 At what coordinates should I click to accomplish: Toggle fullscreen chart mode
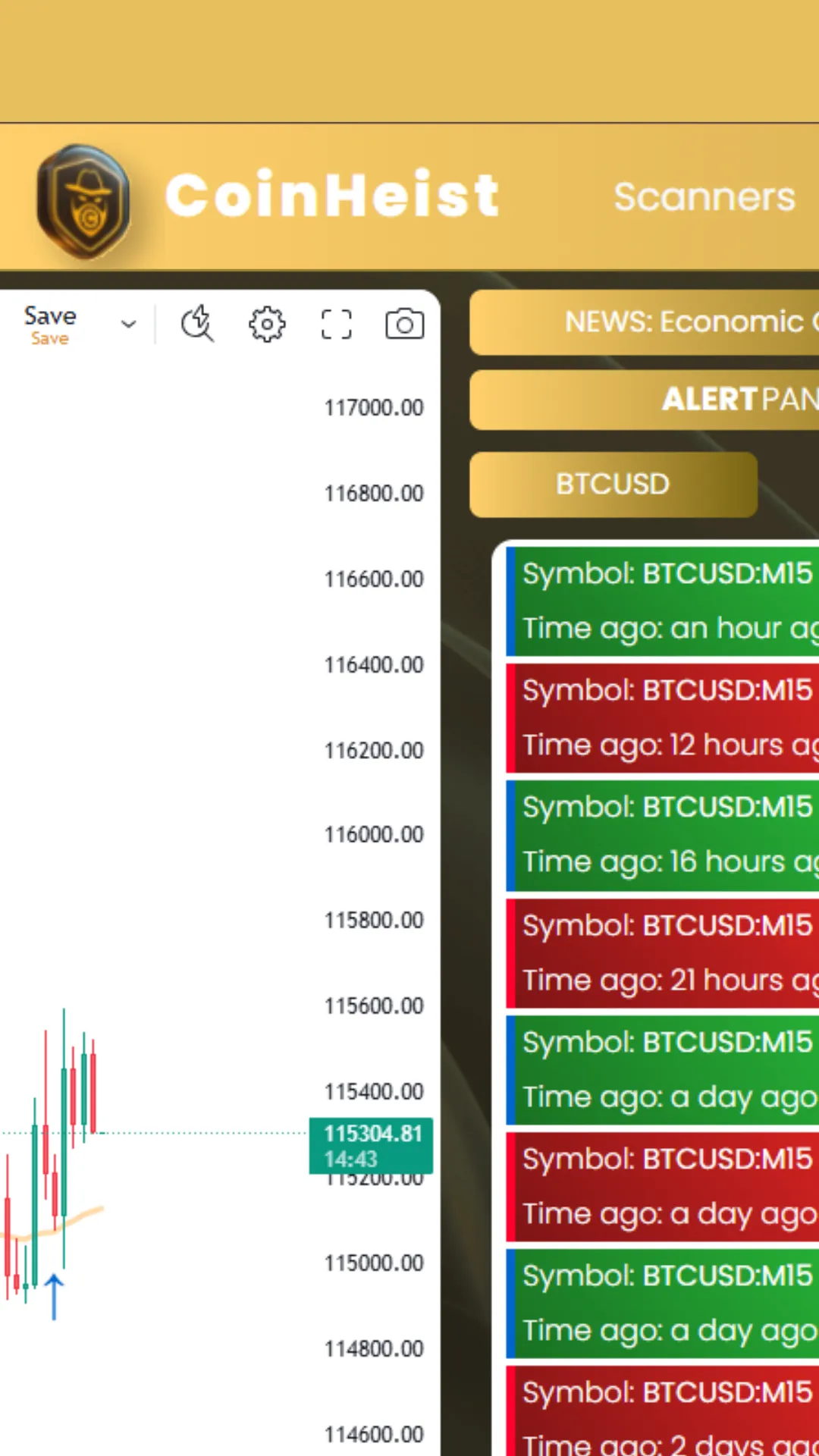336,325
